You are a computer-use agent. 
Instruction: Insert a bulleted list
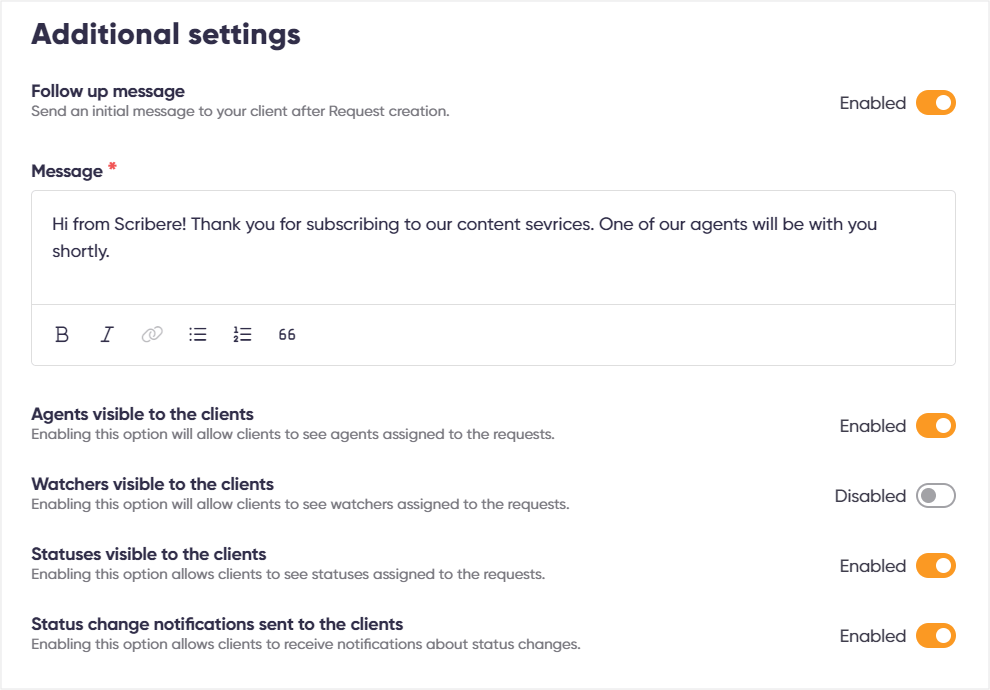point(198,335)
